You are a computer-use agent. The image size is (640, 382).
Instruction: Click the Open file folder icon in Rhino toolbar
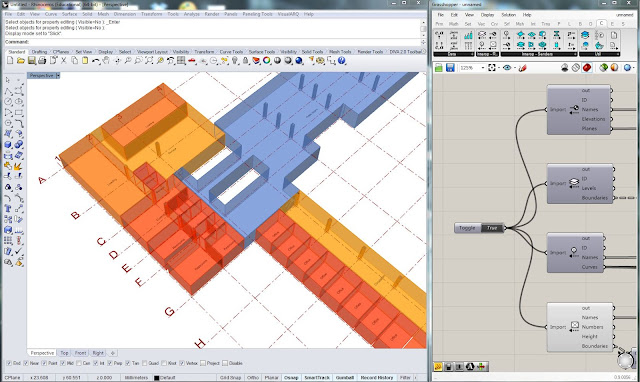click(x=21, y=60)
